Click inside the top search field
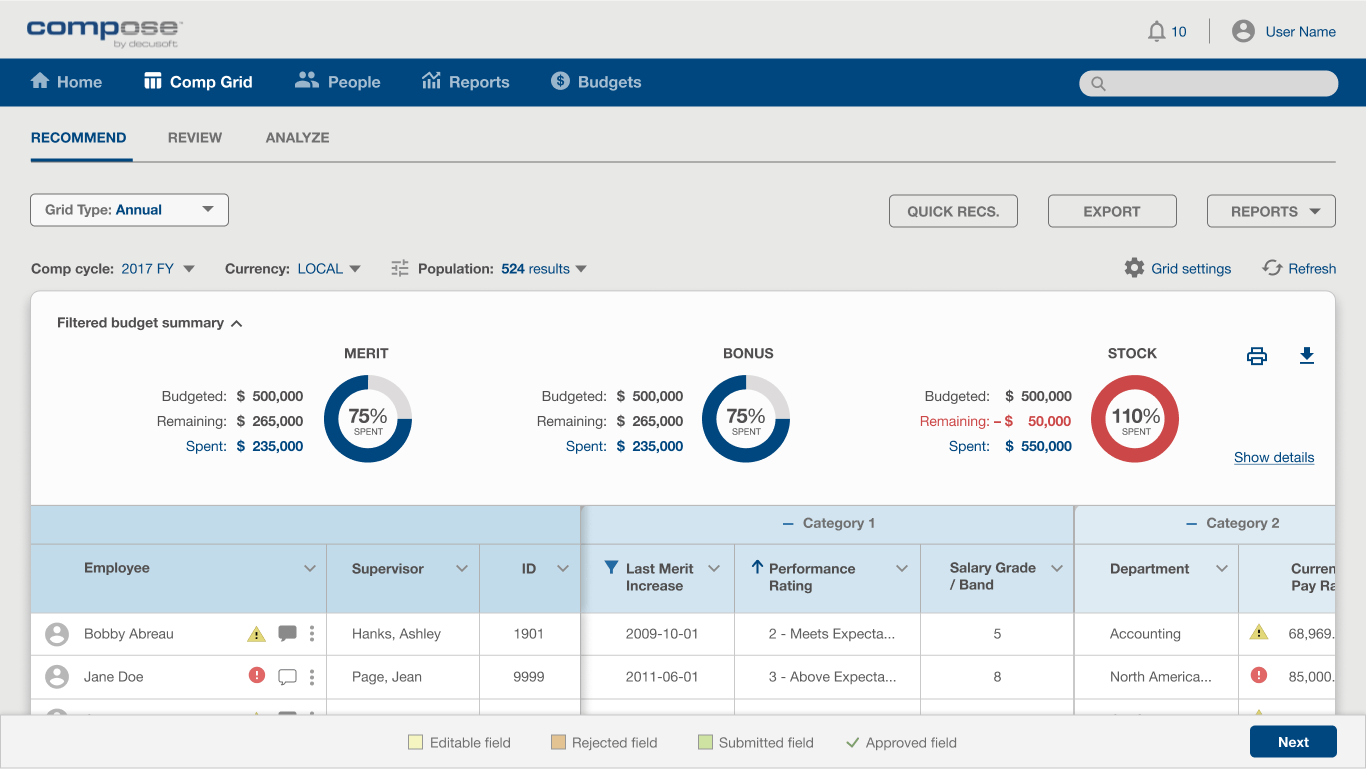Viewport: 1366px width, 769px height. click(1209, 83)
